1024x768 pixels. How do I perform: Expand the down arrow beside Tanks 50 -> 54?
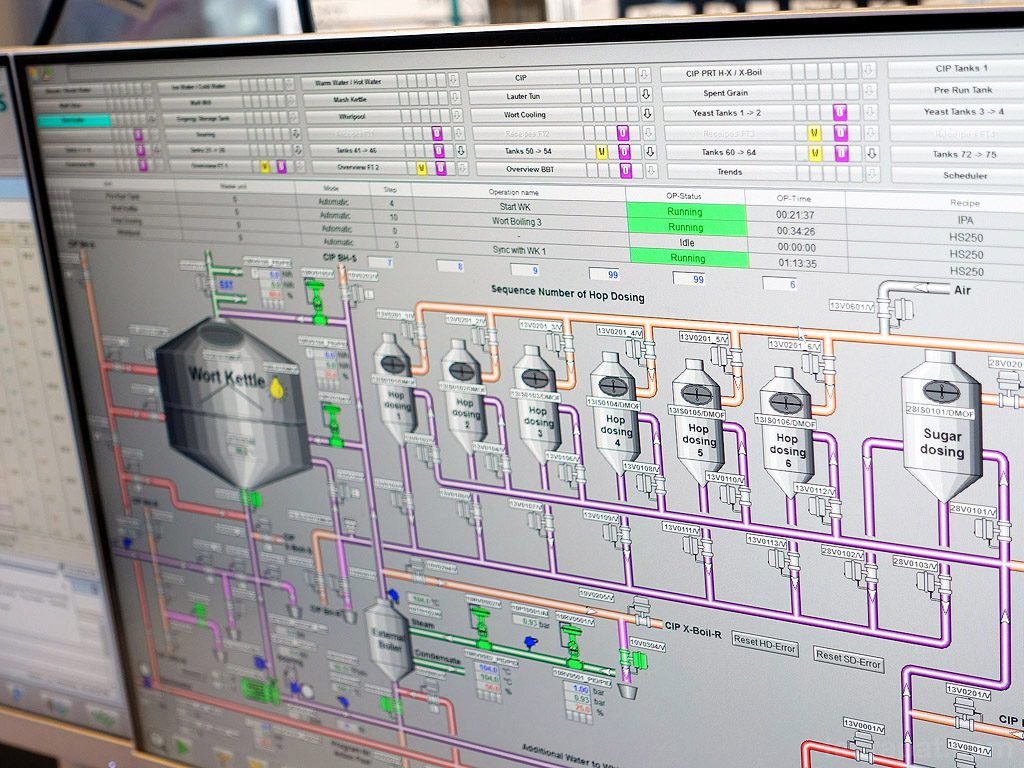(650, 152)
